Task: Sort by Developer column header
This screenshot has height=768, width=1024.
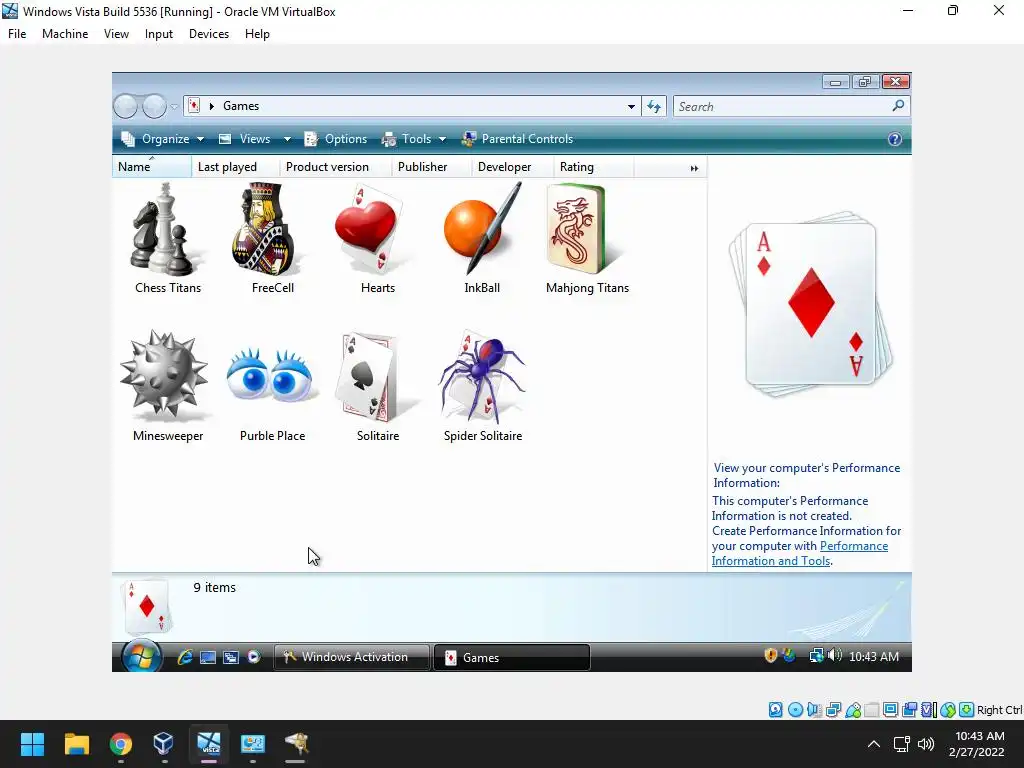Action: [513, 167]
